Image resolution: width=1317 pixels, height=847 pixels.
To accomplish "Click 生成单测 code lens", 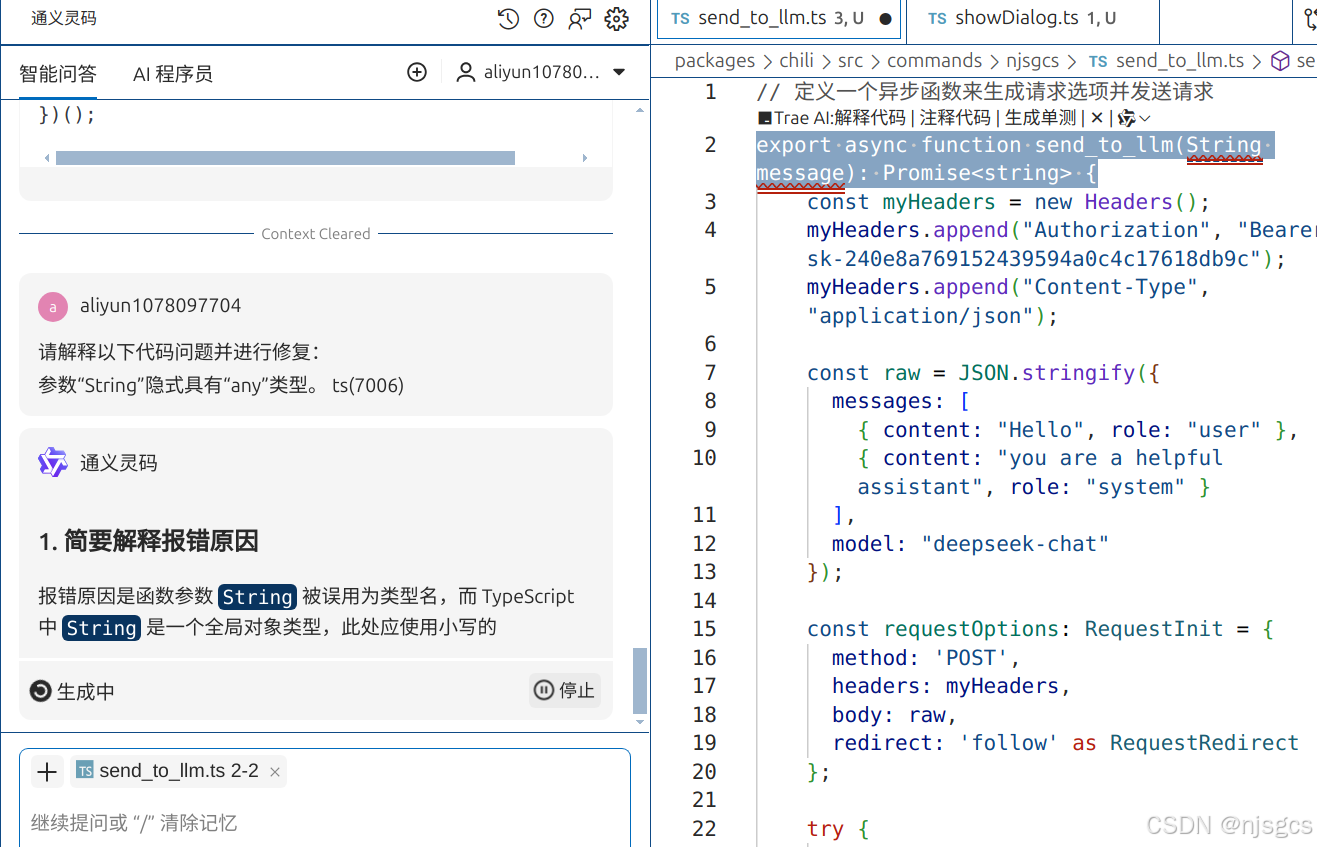I will point(1040,117).
